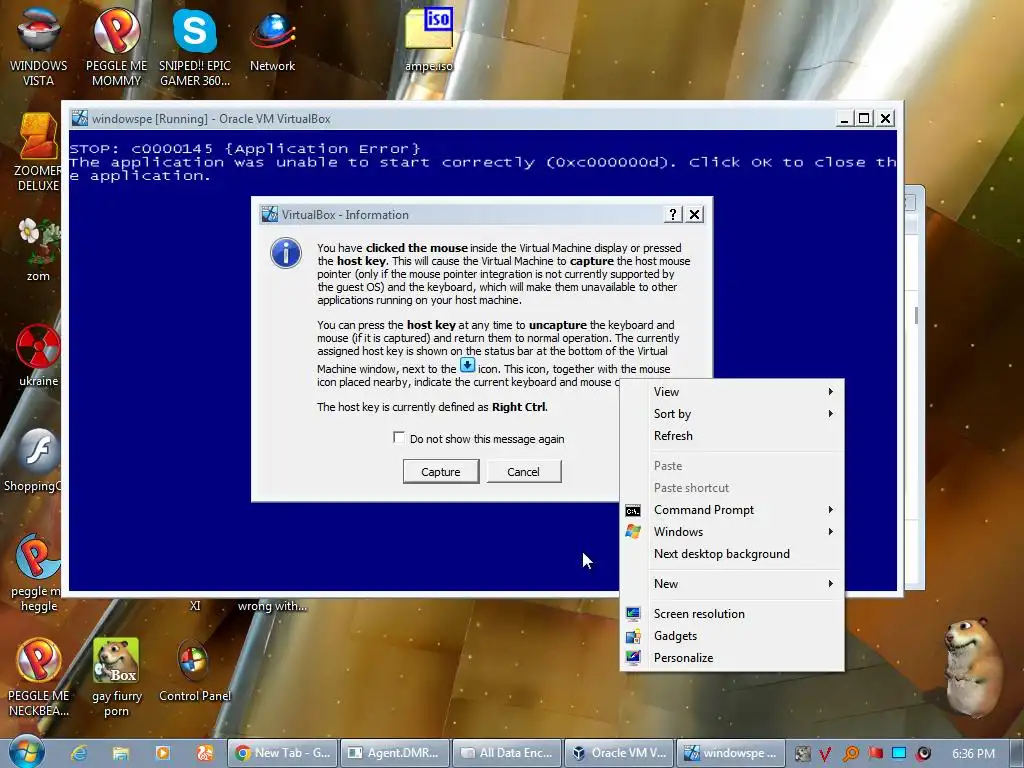
Task: Click the blue monitor tray icon
Action: click(899, 754)
